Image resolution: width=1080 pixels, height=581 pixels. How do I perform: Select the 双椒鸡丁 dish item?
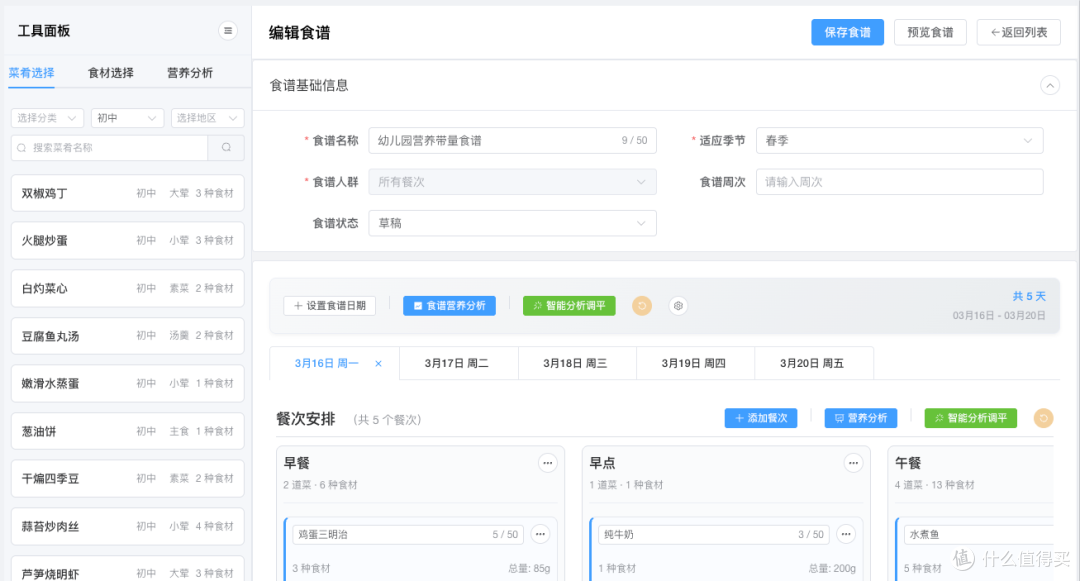coord(127,193)
